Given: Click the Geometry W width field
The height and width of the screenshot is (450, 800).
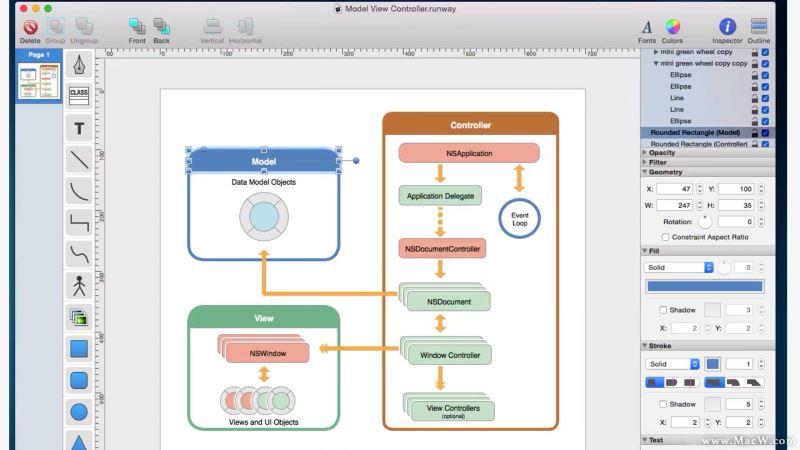Looking at the screenshot, I should [674, 205].
